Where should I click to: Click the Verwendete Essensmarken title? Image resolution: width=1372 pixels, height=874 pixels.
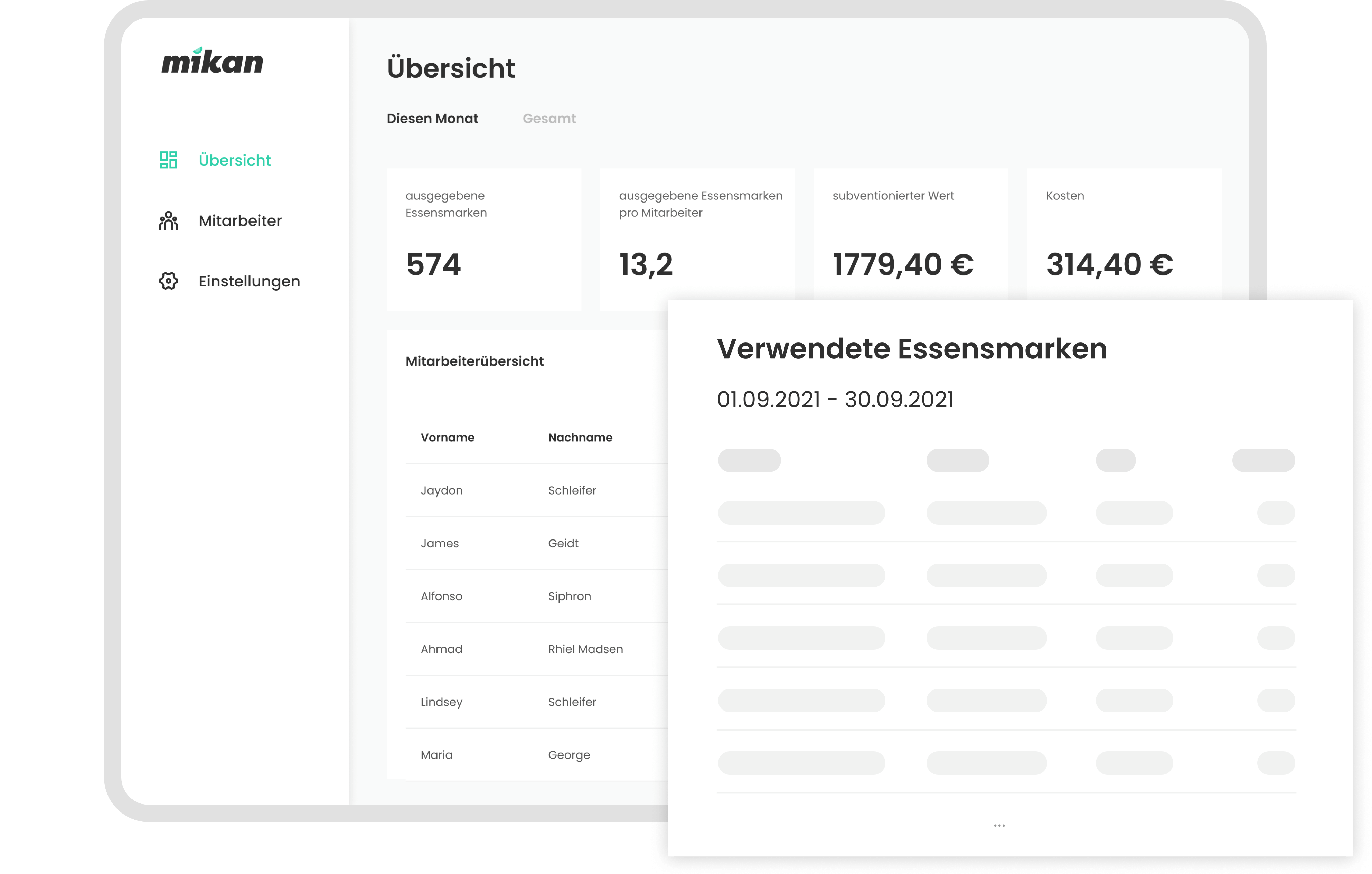tap(912, 349)
